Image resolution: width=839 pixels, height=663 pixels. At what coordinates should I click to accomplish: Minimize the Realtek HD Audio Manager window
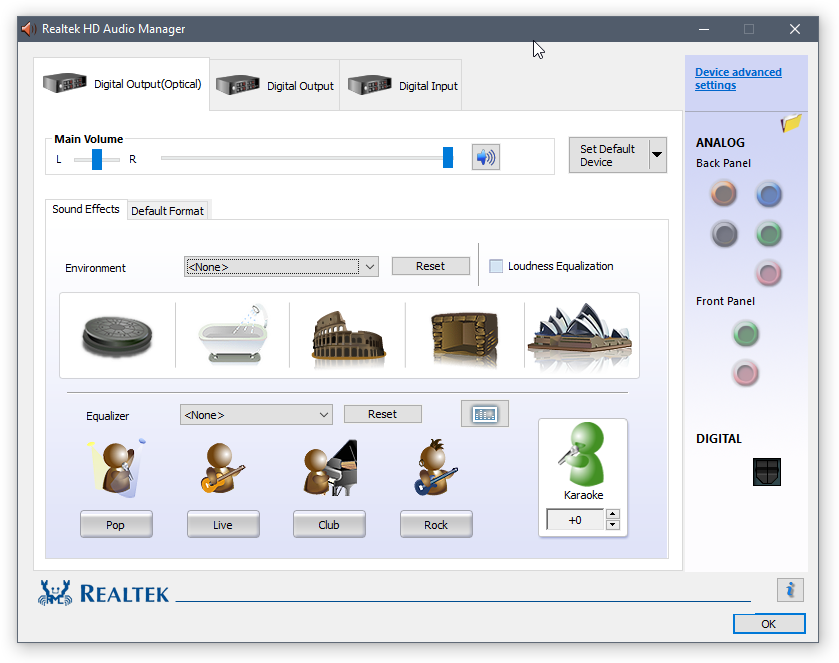tap(704, 29)
